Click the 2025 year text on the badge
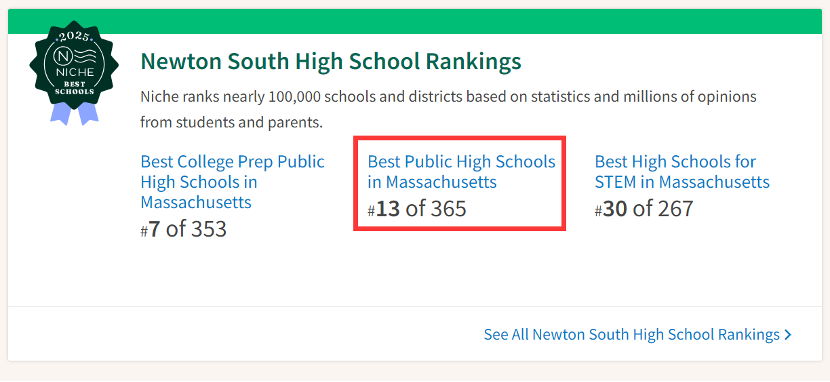Viewport: 830px width, 382px height. [73, 38]
